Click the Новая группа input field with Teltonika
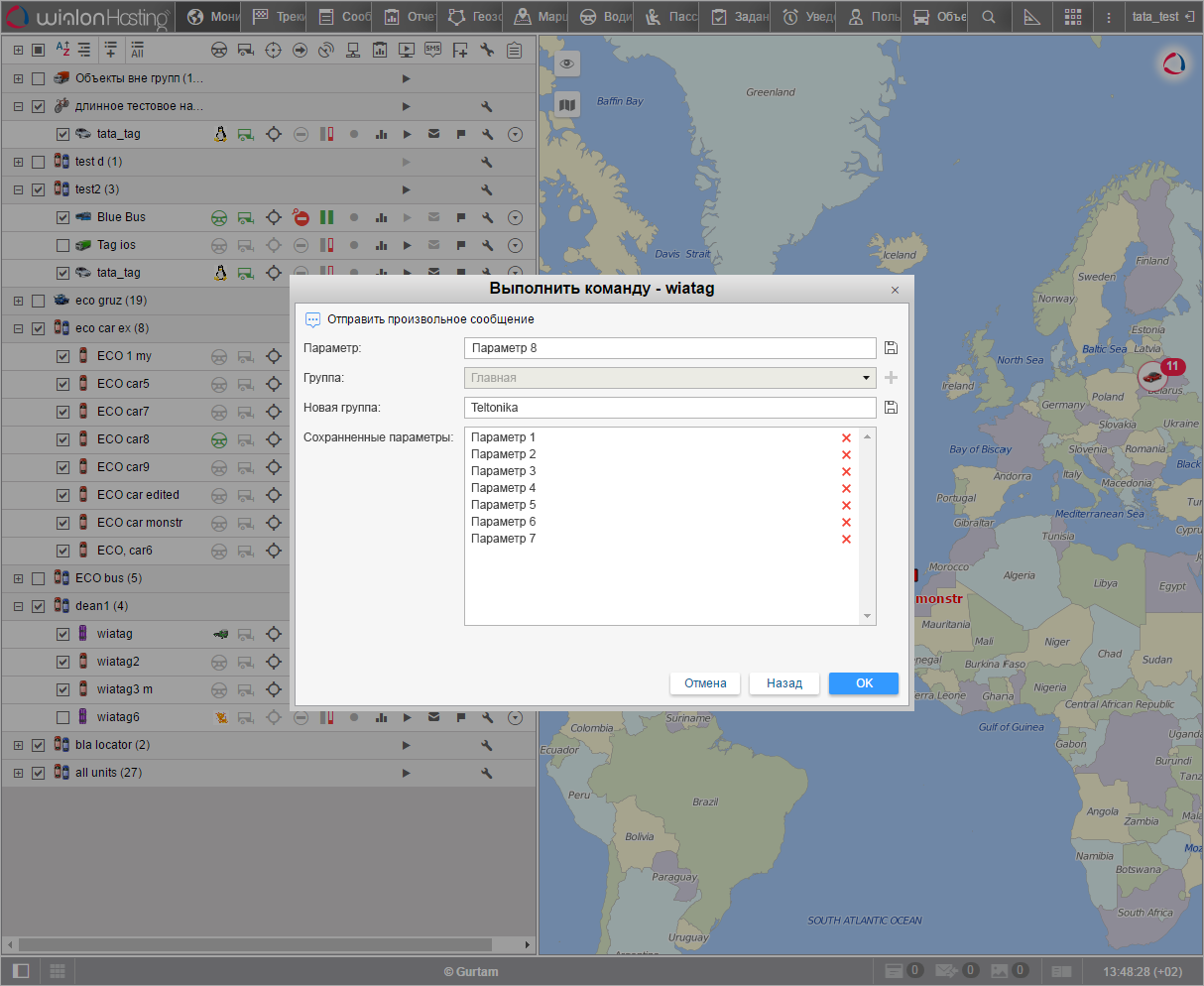This screenshot has width=1204, height=986. [669, 408]
